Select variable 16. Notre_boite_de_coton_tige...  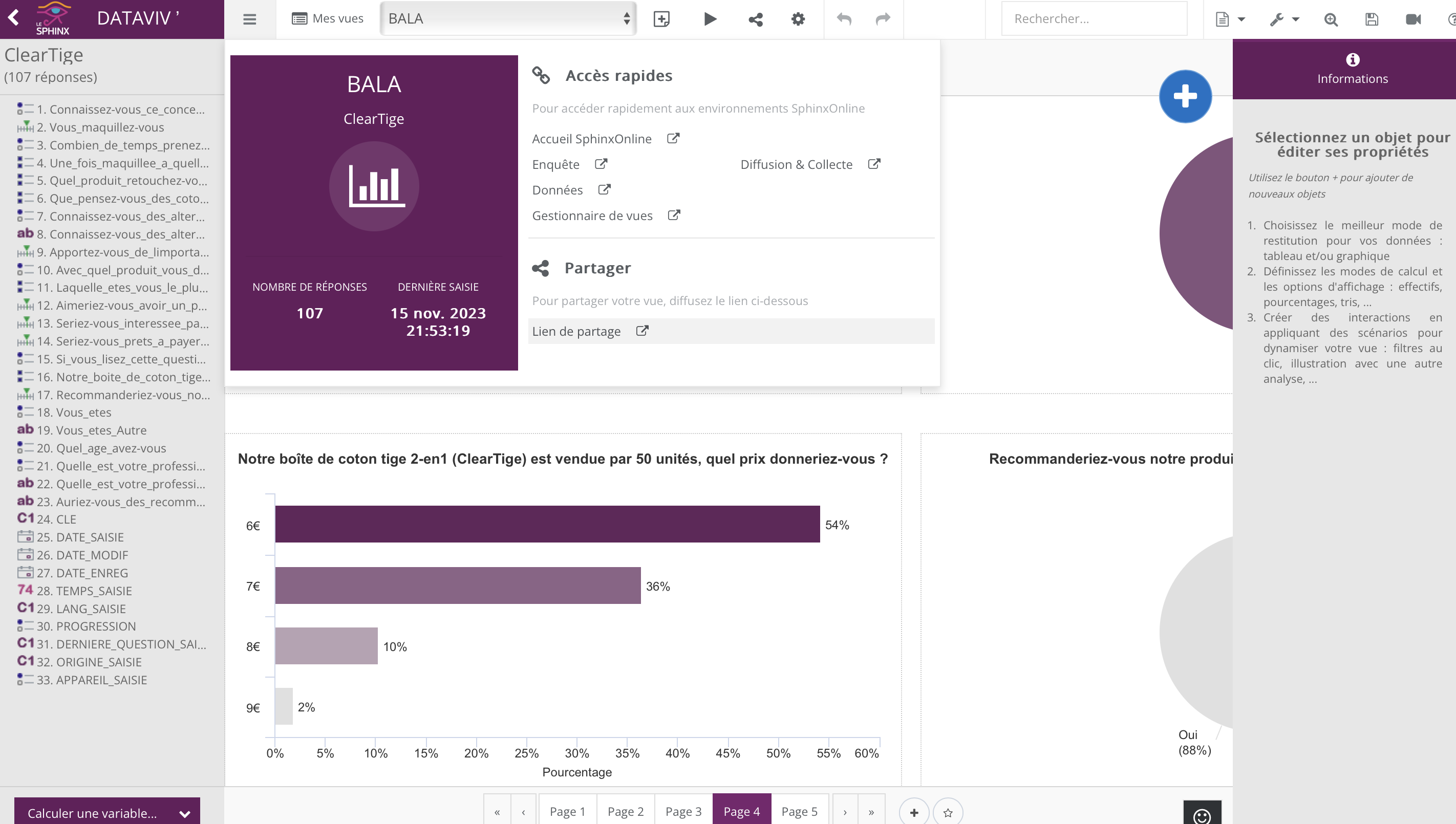point(113,377)
